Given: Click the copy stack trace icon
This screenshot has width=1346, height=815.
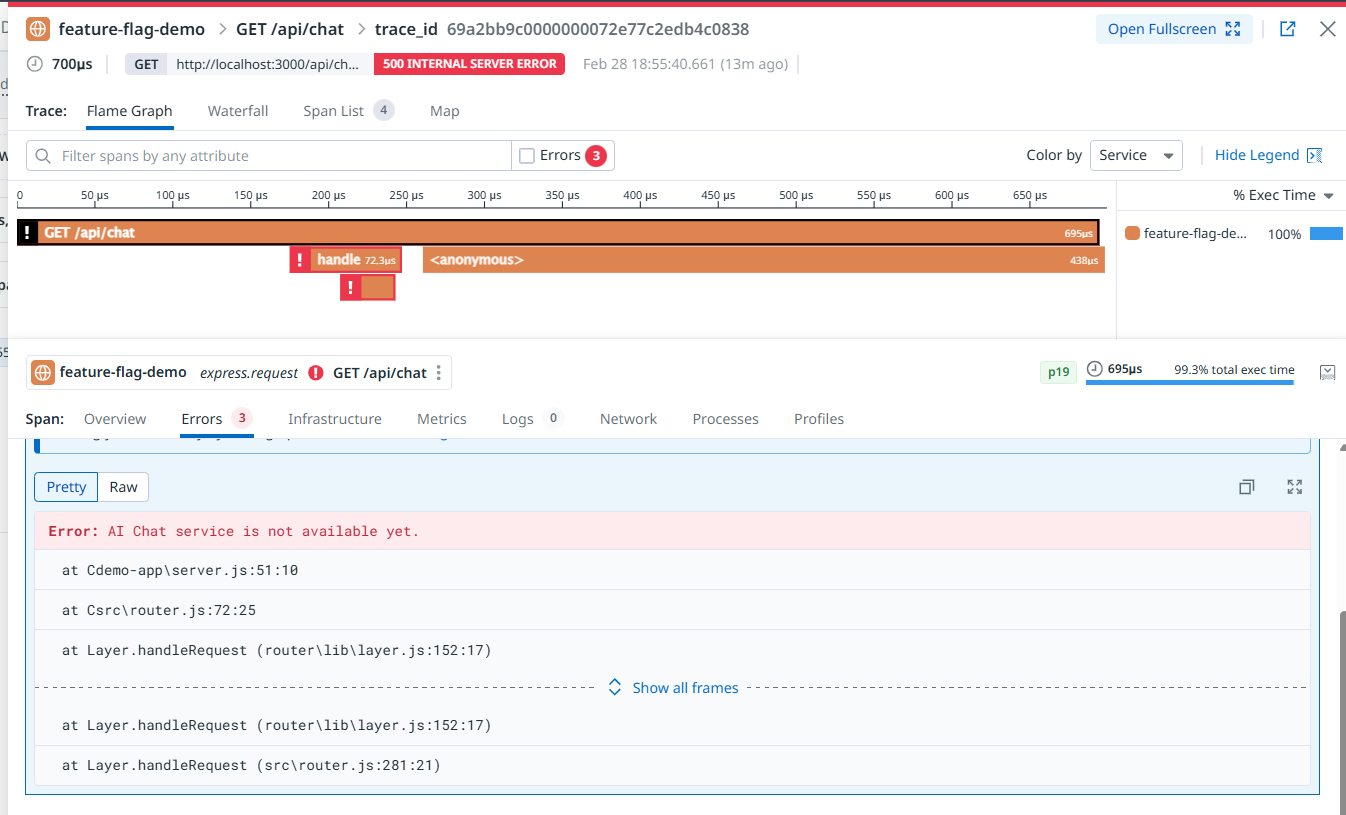Looking at the screenshot, I should coord(1246,487).
